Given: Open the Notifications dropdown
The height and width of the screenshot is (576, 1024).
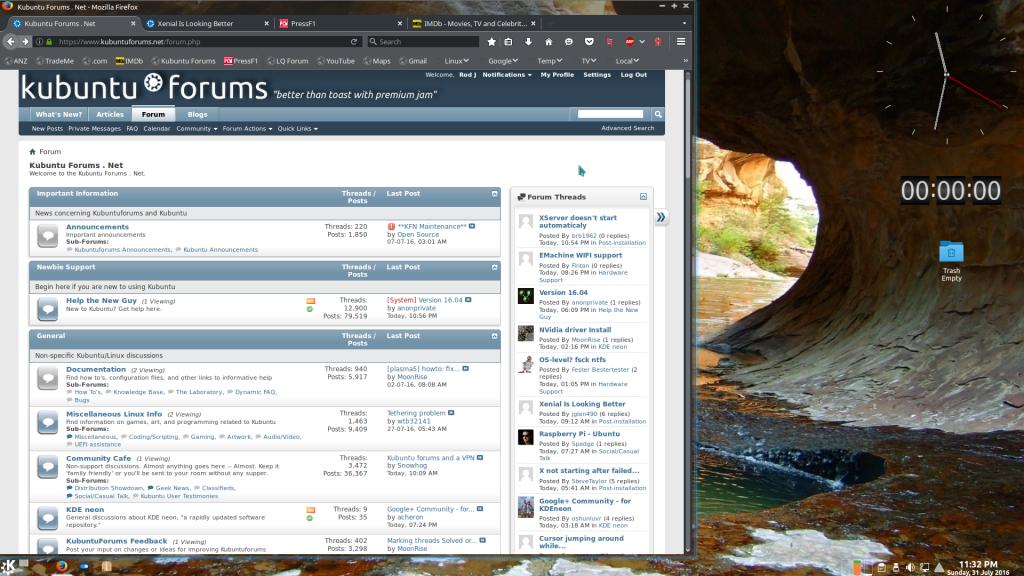Looking at the screenshot, I should (507, 75).
